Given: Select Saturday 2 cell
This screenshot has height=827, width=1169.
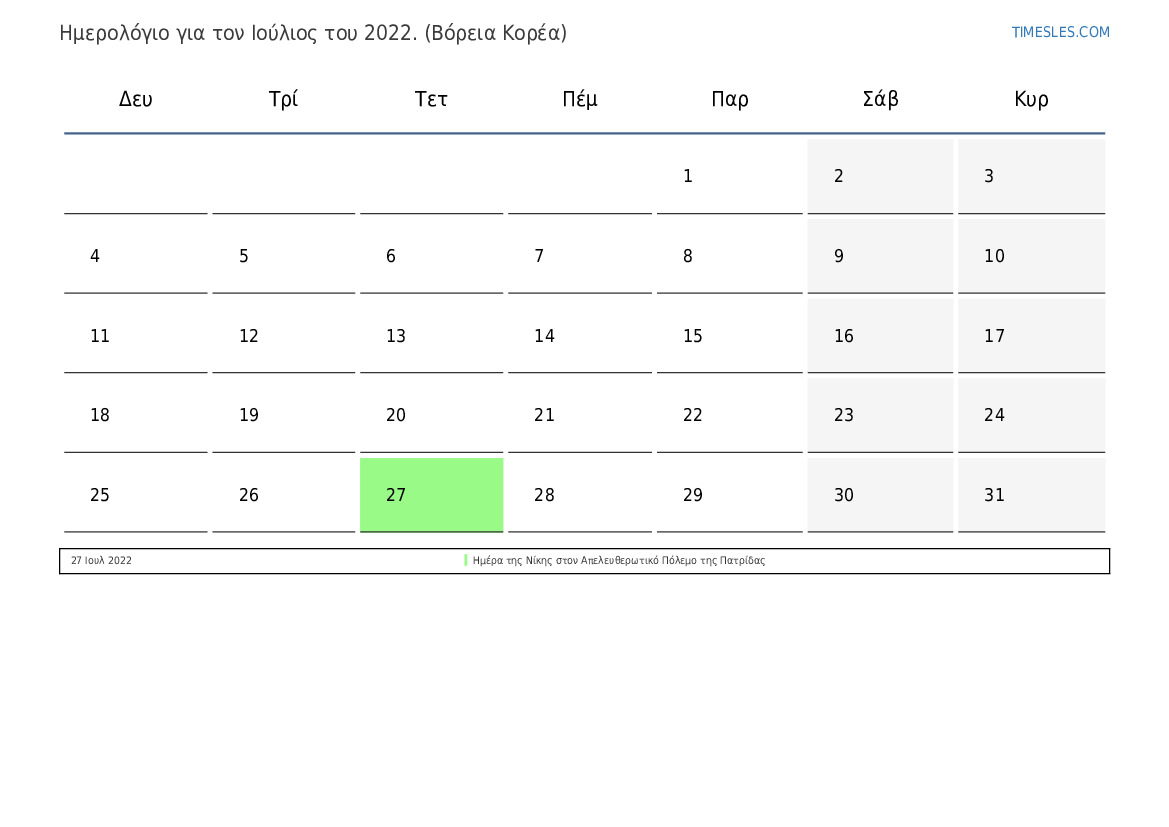Looking at the screenshot, I should [x=880, y=176].
